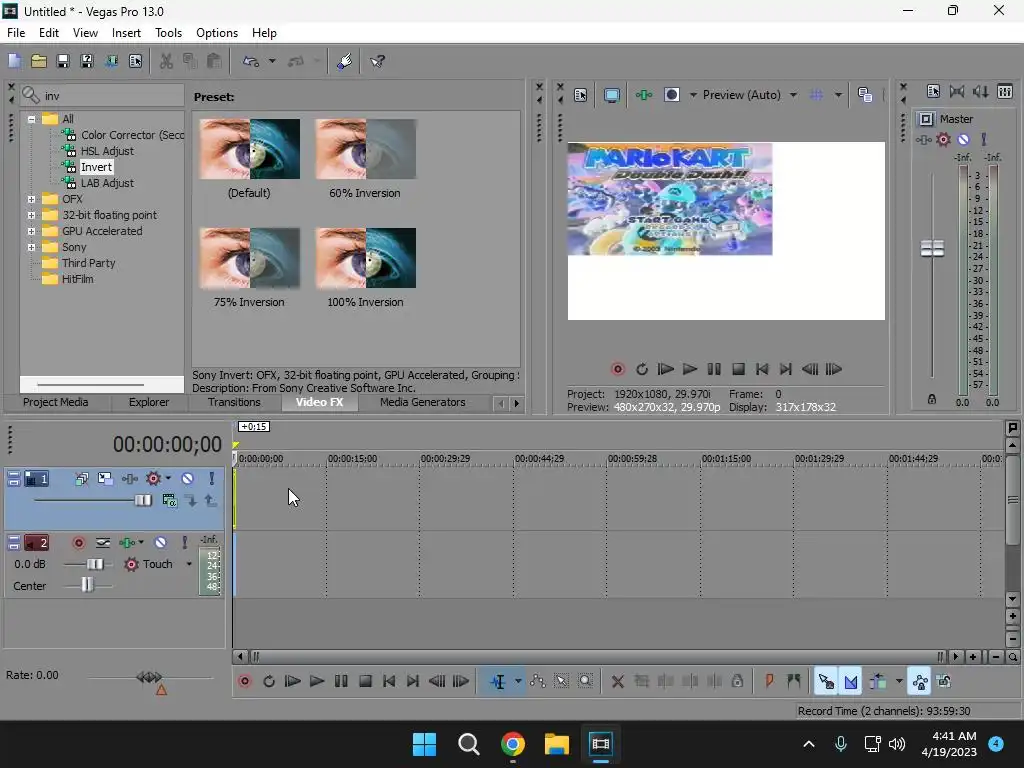Click Record in the preview transport
Image resolution: width=1024 pixels, height=768 pixels.
pos(618,370)
